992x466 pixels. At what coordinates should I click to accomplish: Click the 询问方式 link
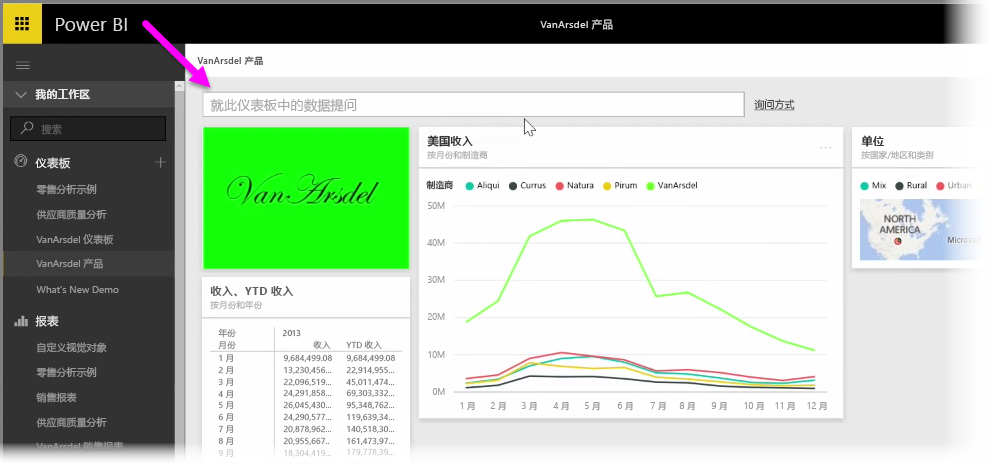pyautogui.click(x=774, y=105)
